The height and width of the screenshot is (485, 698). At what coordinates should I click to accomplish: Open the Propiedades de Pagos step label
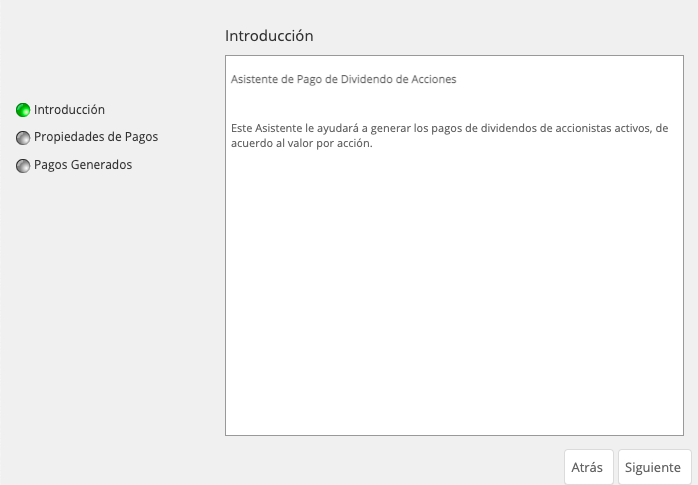tap(96, 137)
